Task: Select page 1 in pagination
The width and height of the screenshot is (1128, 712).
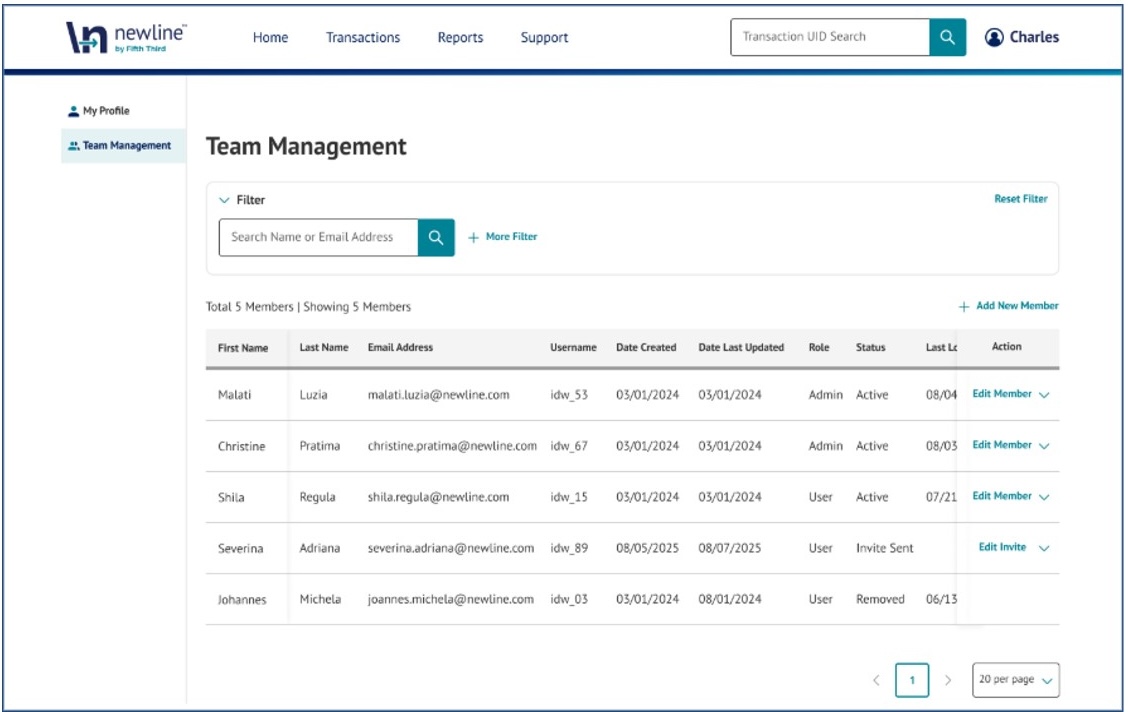Action: [912, 680]
